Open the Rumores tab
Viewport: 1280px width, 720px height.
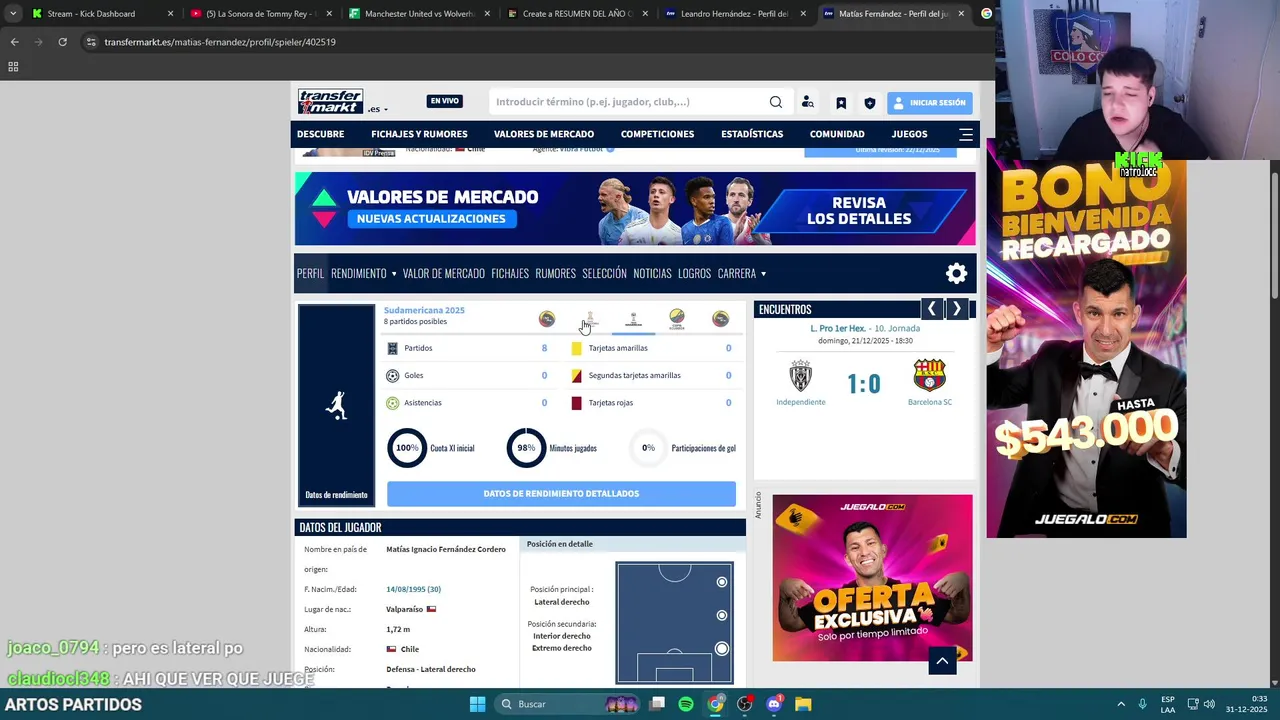coord(555,273)
